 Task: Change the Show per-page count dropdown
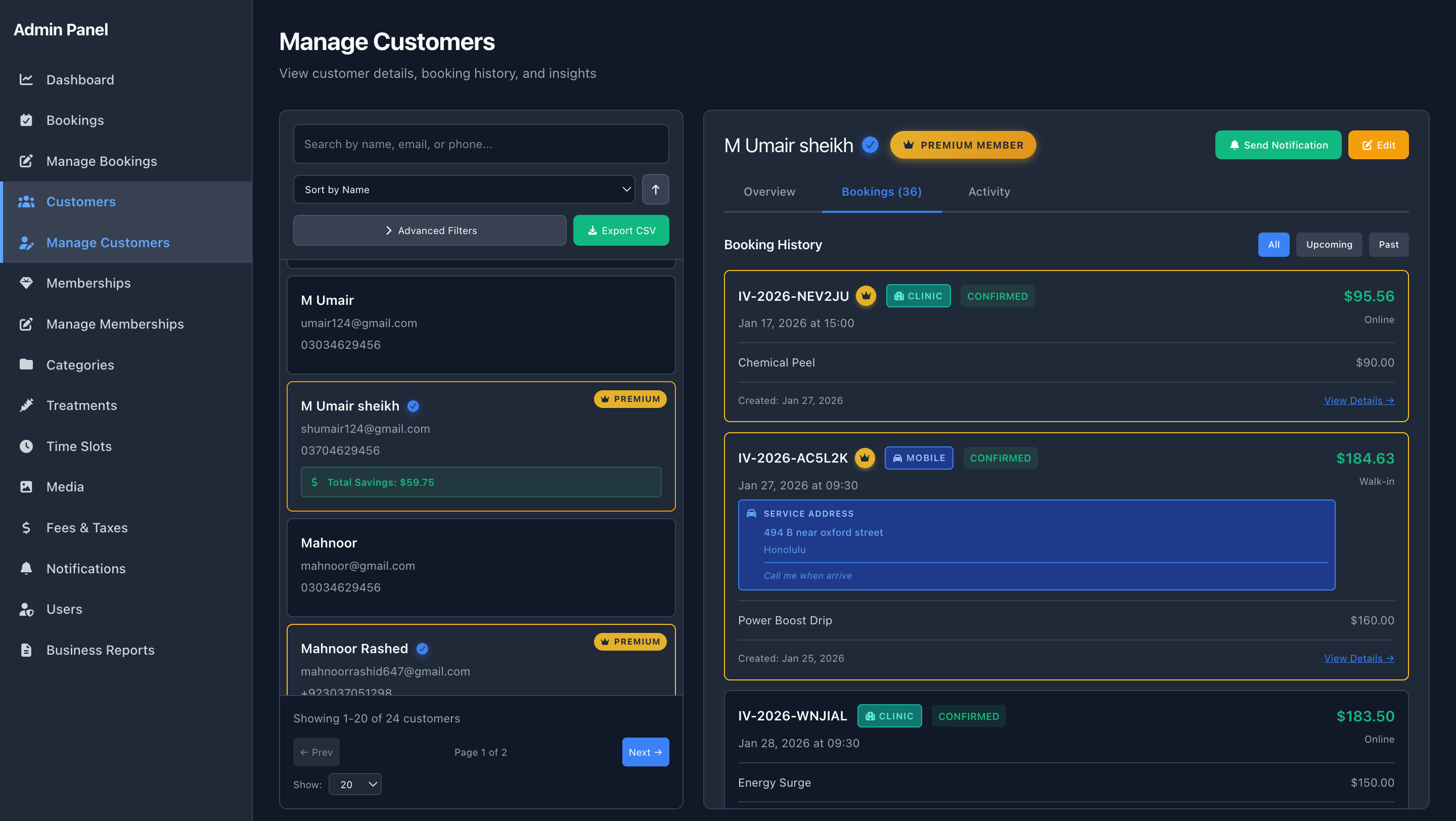[x=355, y=784]
